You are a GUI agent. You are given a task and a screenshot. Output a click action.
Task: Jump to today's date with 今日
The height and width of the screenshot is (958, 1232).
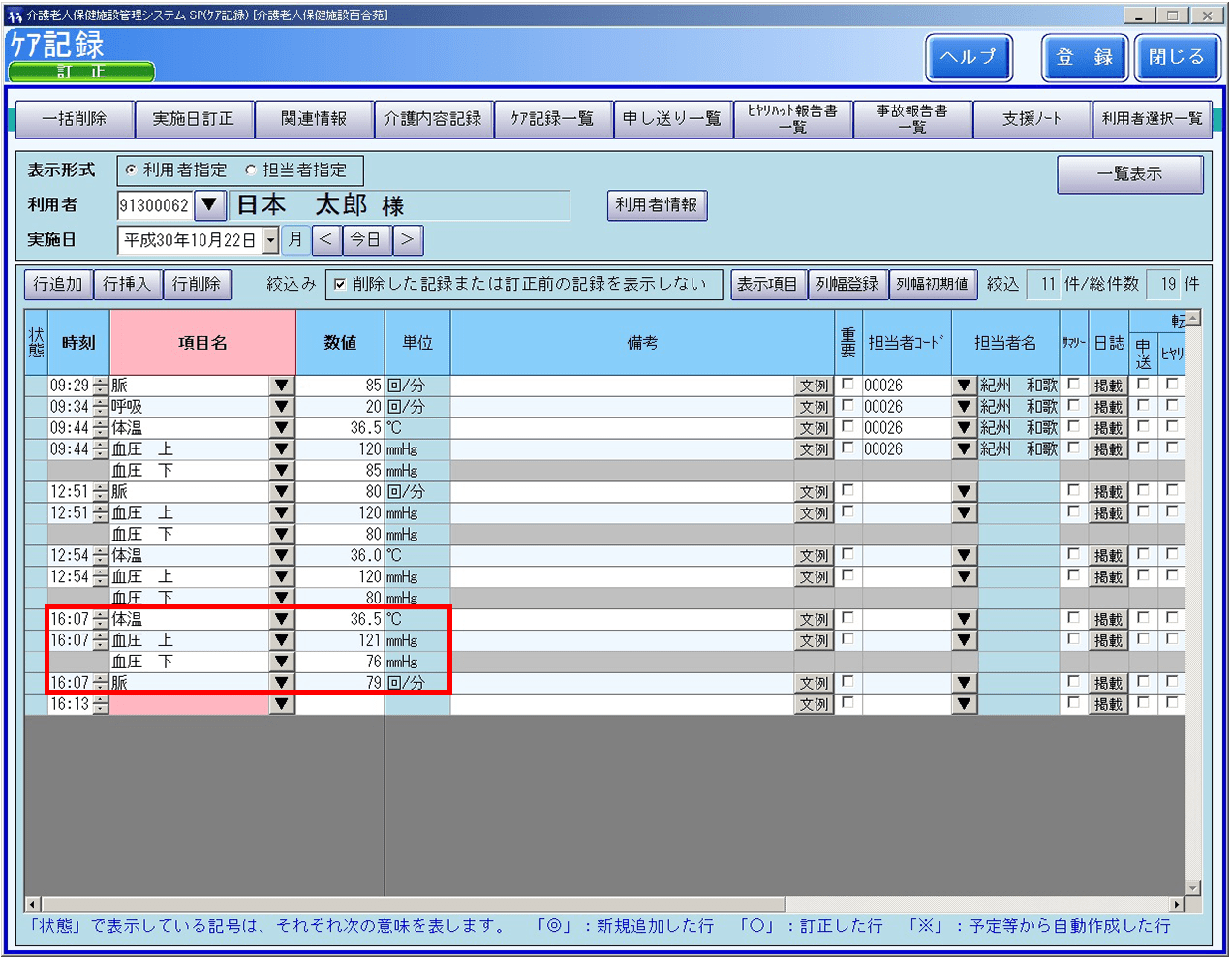point(366,239)
